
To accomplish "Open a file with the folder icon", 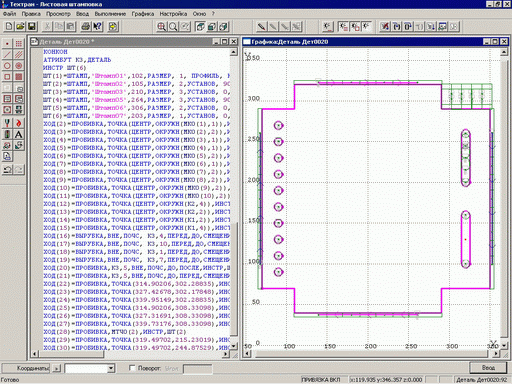I will [20, 26].
